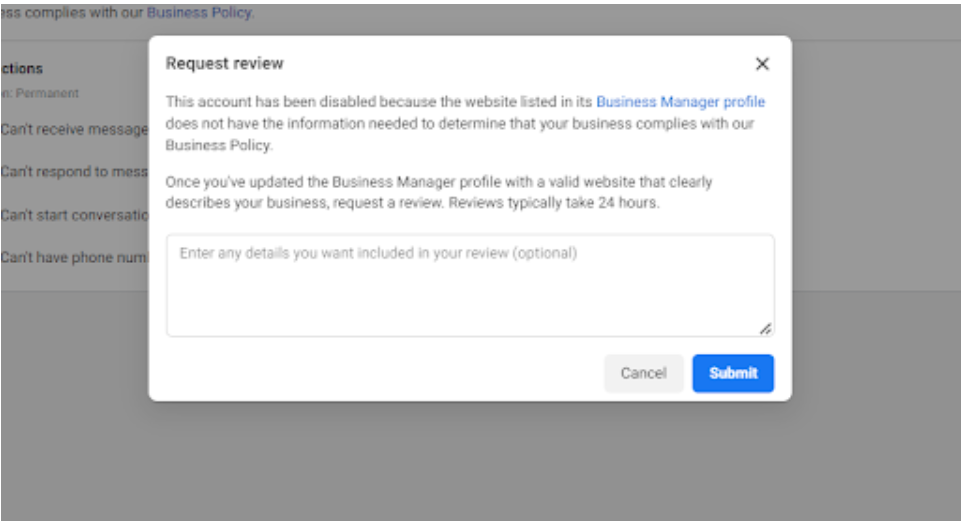Click the Business Policy text inside dialog
Image resolution: width=962 pixels, height=522 pixels.
(x=219, y=145)
